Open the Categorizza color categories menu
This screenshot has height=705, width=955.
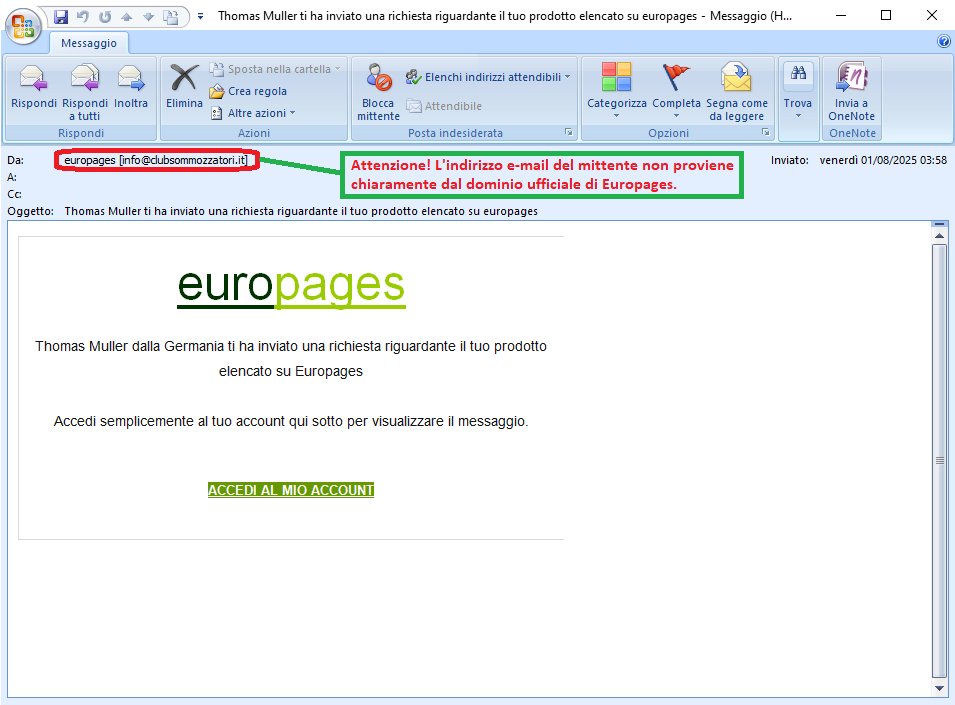pyautogui.click(x=616, y=90)
